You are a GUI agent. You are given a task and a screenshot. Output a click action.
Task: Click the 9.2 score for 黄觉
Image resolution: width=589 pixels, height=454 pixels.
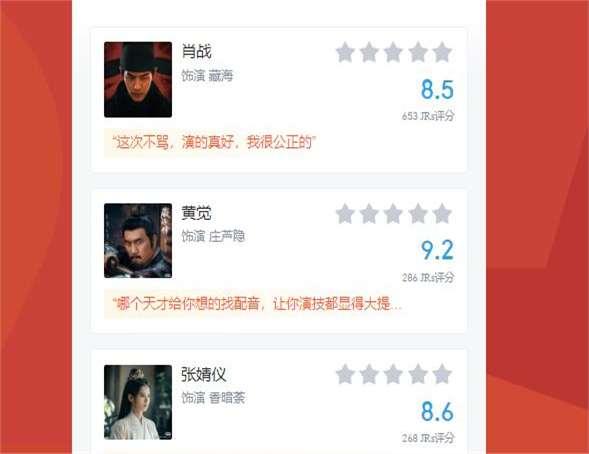pos(437,250)
